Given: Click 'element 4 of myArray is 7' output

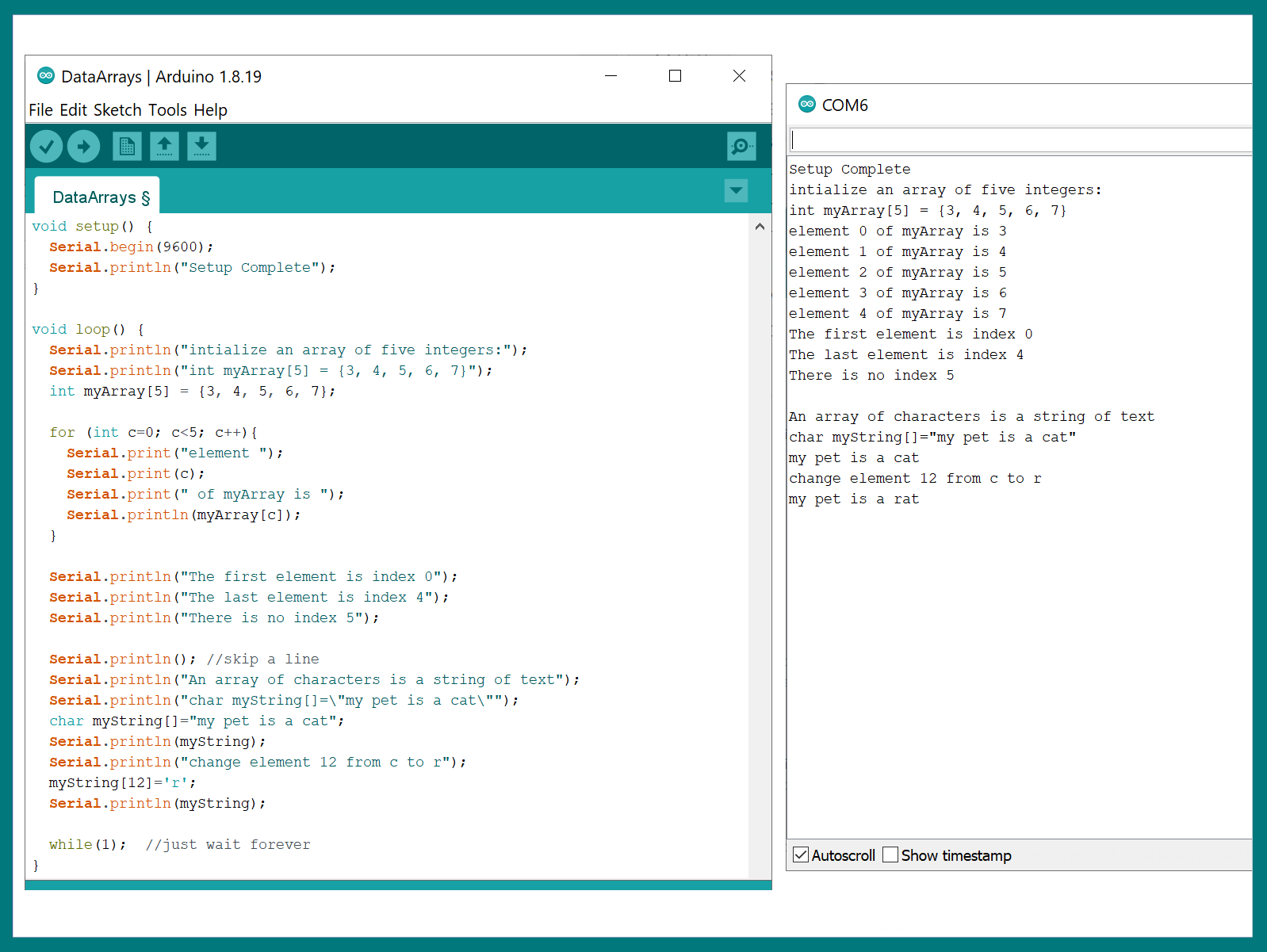Looking at the screenshot, I should [x=898, y=314].
